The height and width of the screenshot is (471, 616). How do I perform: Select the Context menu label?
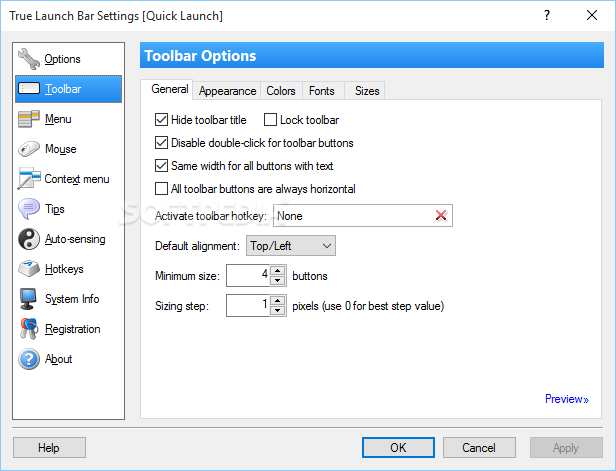[x=77, y=179]
